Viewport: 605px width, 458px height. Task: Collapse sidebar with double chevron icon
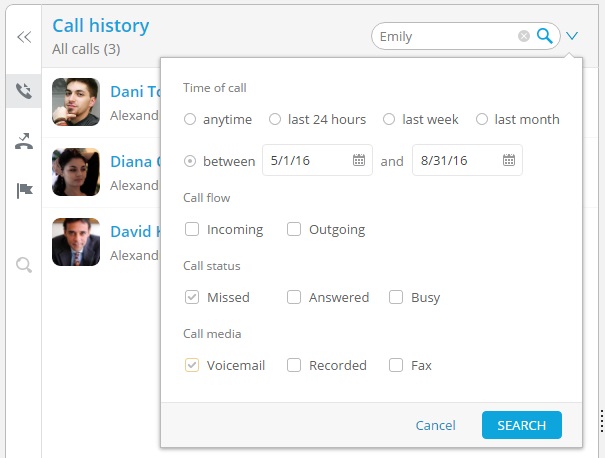coord(24,37)
